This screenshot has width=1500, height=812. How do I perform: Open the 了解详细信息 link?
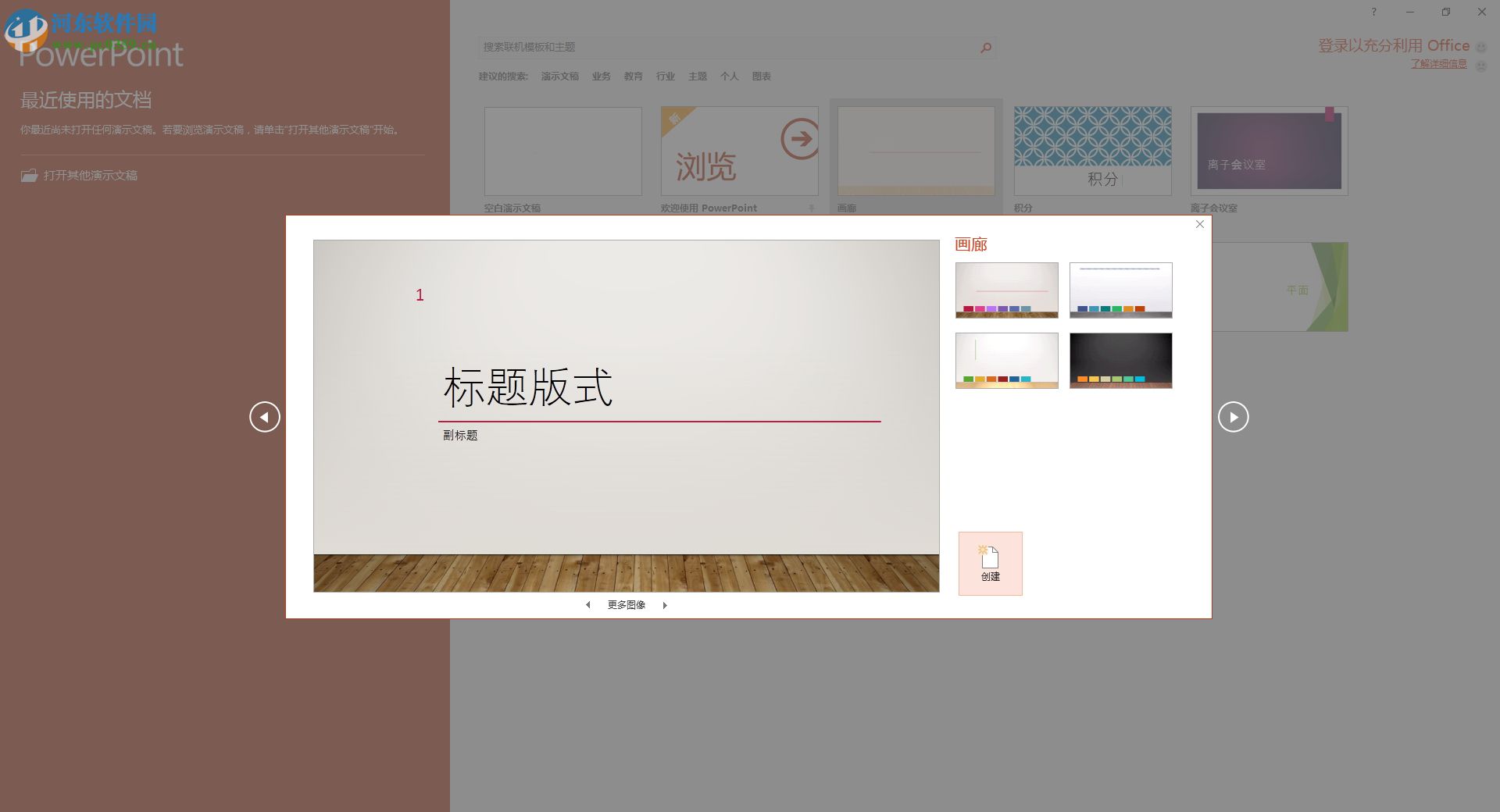click(1438, 63)
